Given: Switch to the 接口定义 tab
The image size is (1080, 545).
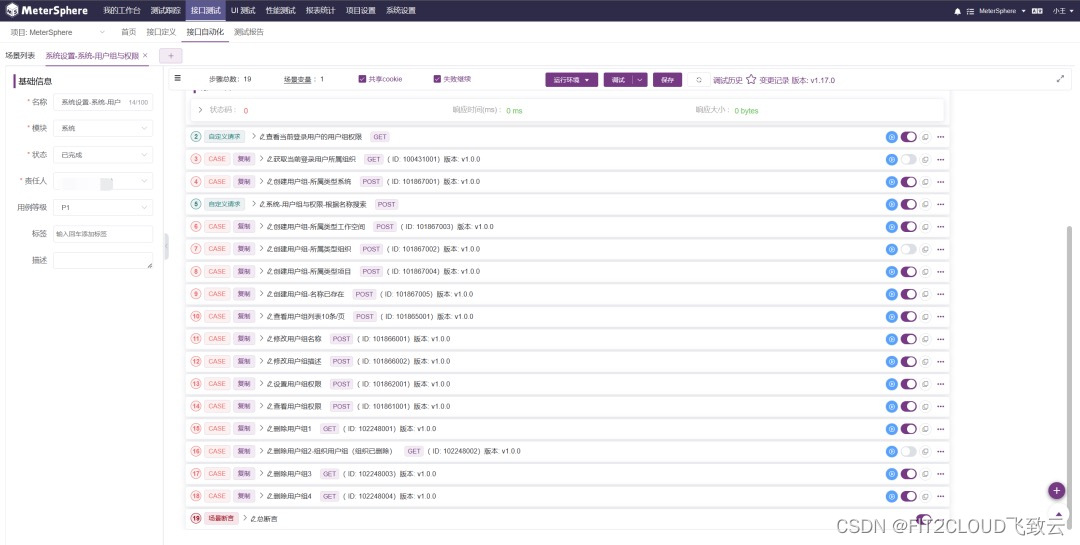Looking at the screenshot, I should pos(162,32).
